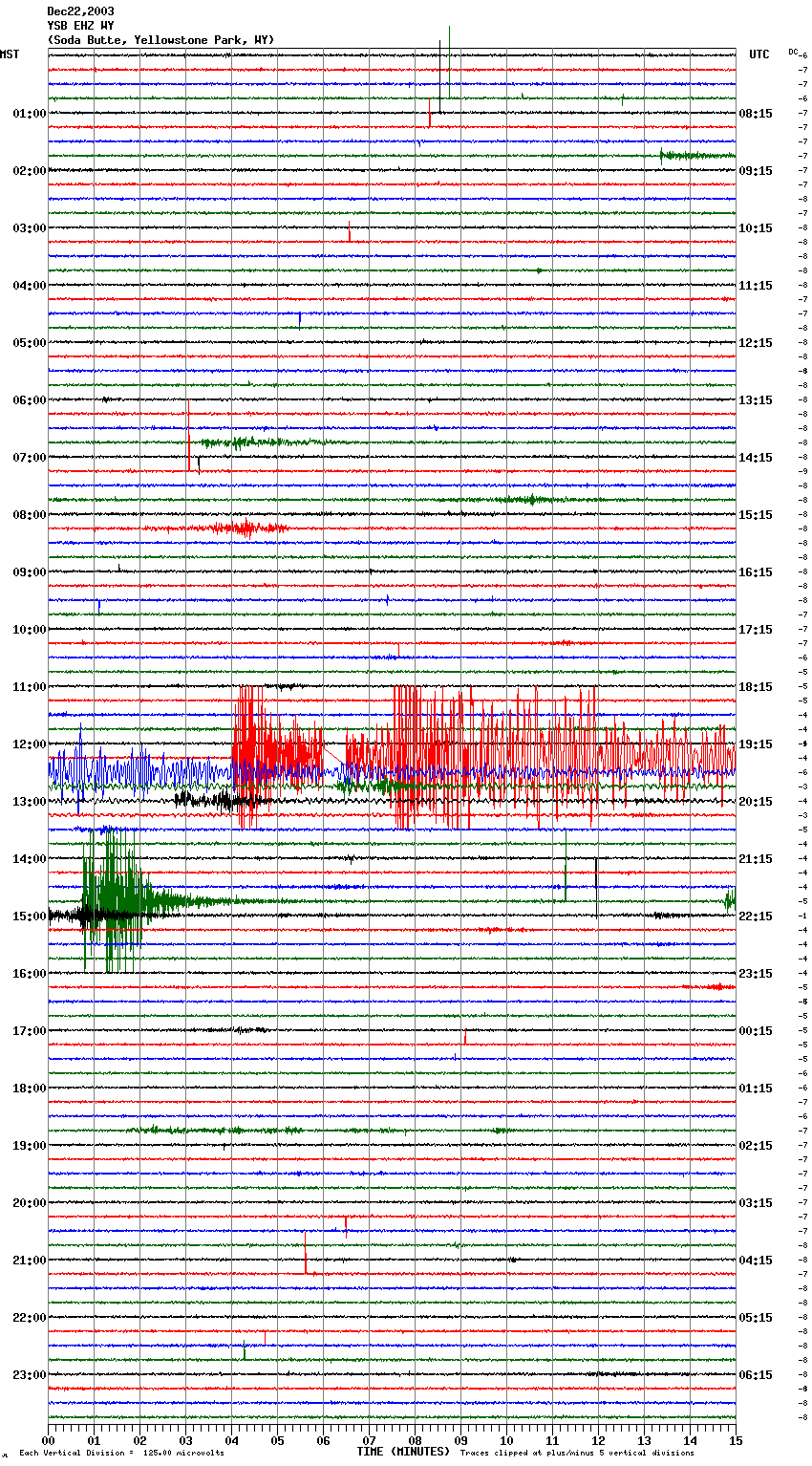
Task: Click the '06:00' MST time label
Action: 30,400
